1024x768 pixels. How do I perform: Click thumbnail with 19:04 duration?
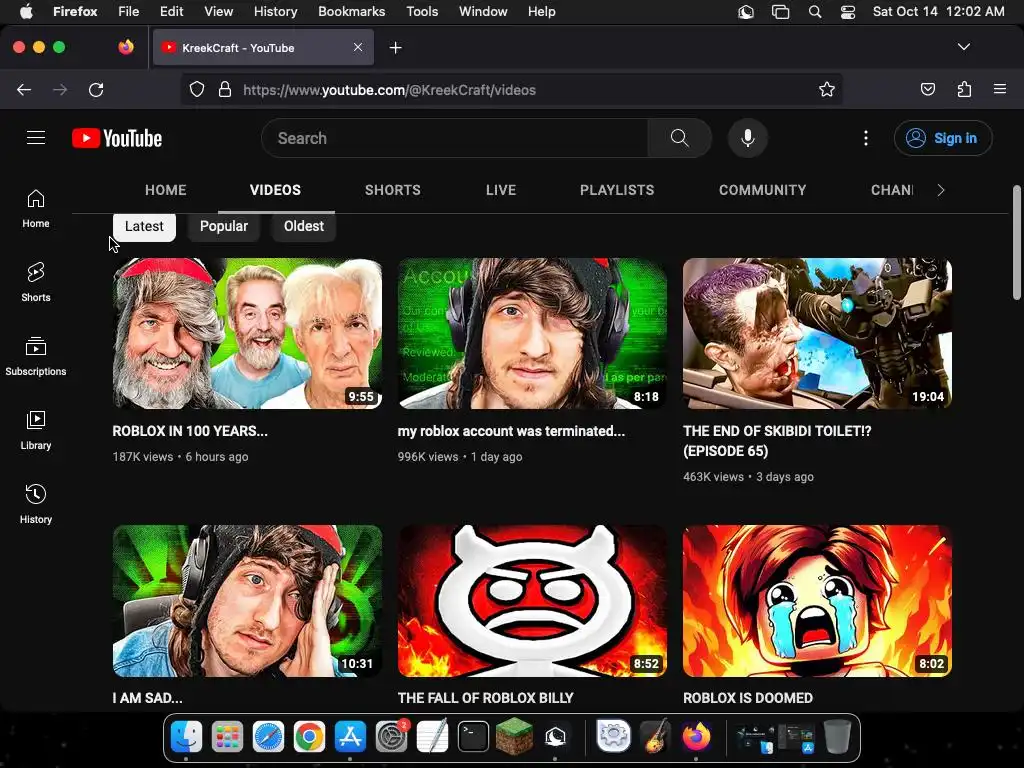click(817, 334)
